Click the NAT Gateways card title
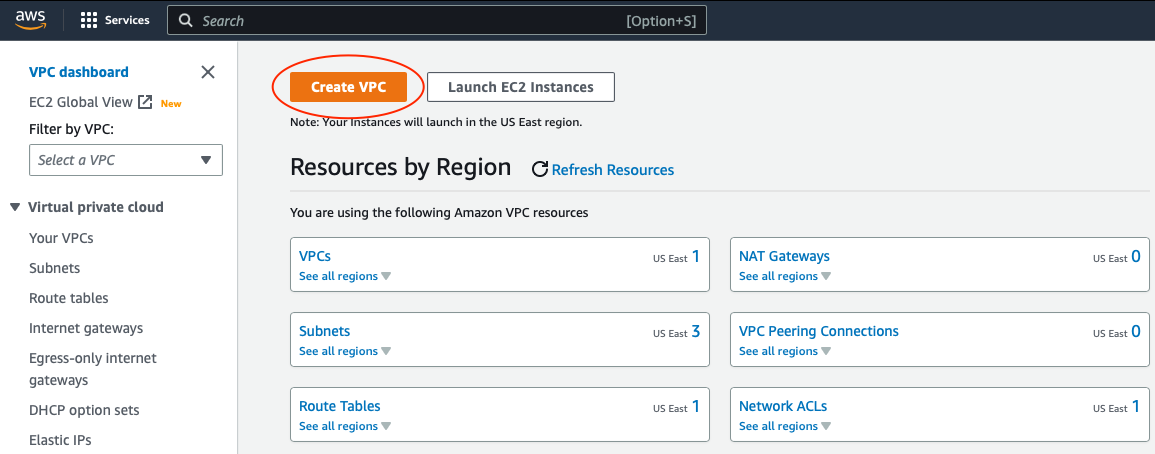The width and height of the screenshot is (1155, 454). pos(784,256)
